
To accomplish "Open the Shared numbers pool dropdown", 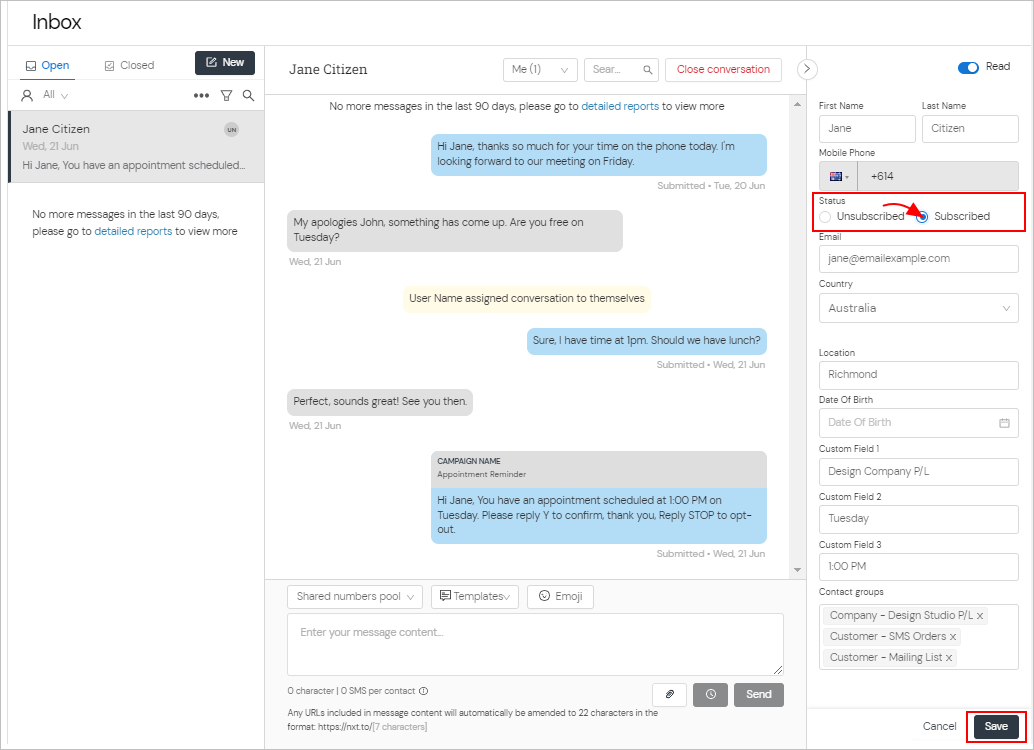I will coord(355,597).
